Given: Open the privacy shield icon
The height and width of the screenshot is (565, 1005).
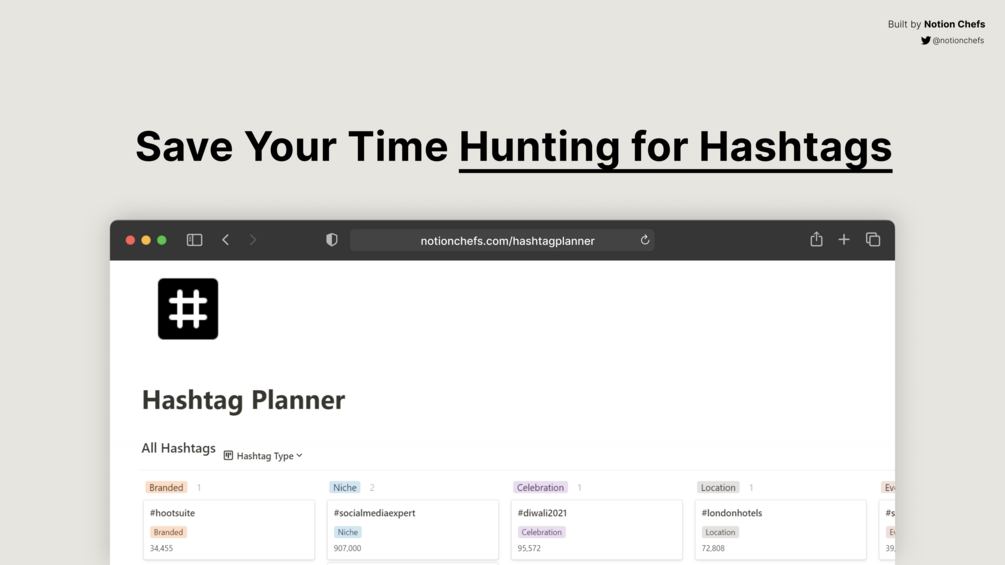Looking at the screenshot, I should (x=331, y=240).
